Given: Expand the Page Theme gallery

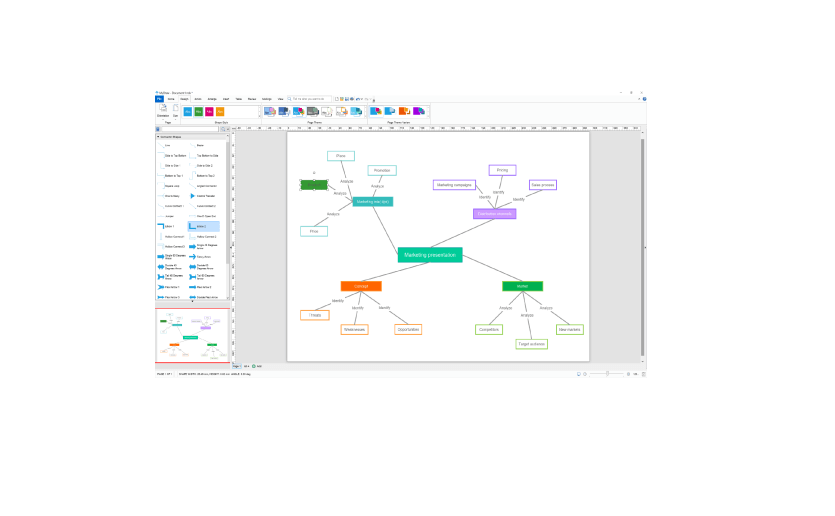Looking at the screenshot, I should point(365,117).
